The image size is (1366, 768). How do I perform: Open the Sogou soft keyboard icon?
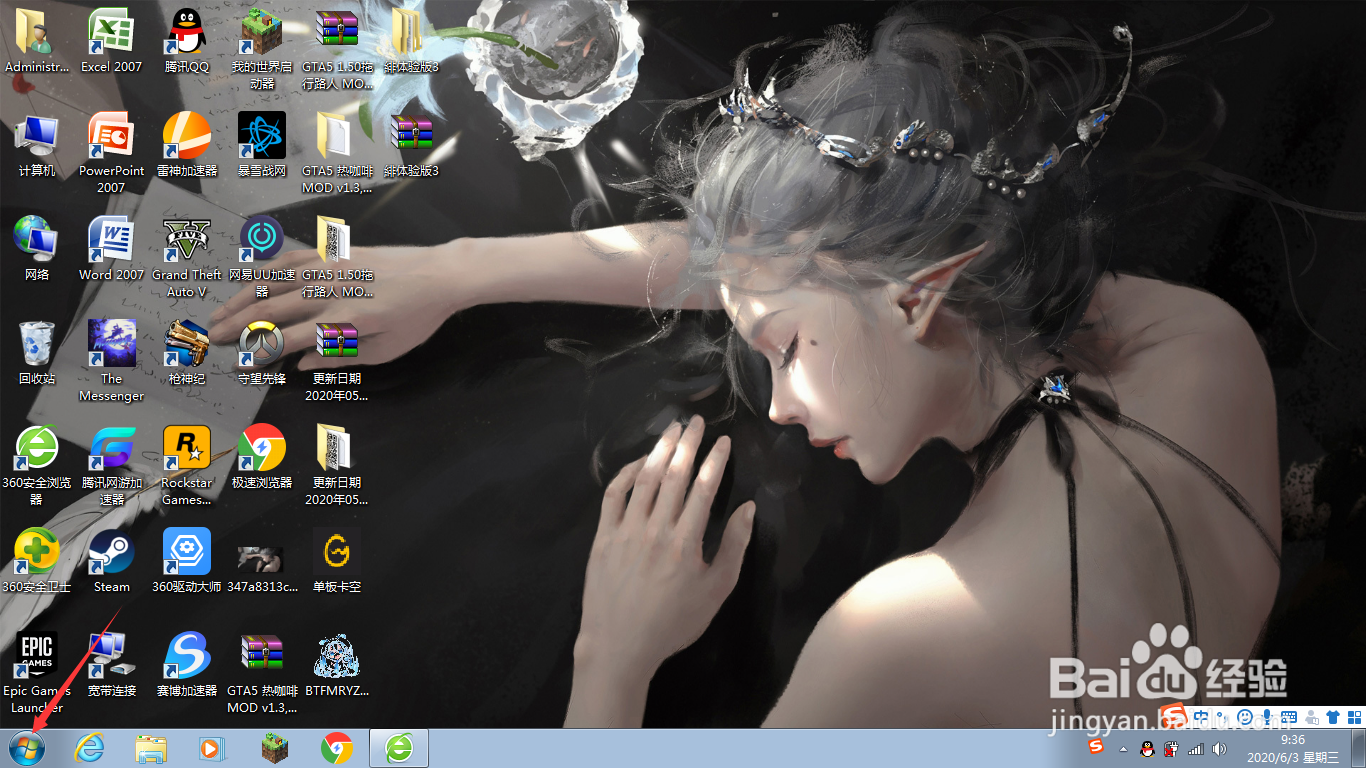click(1289, 716)
